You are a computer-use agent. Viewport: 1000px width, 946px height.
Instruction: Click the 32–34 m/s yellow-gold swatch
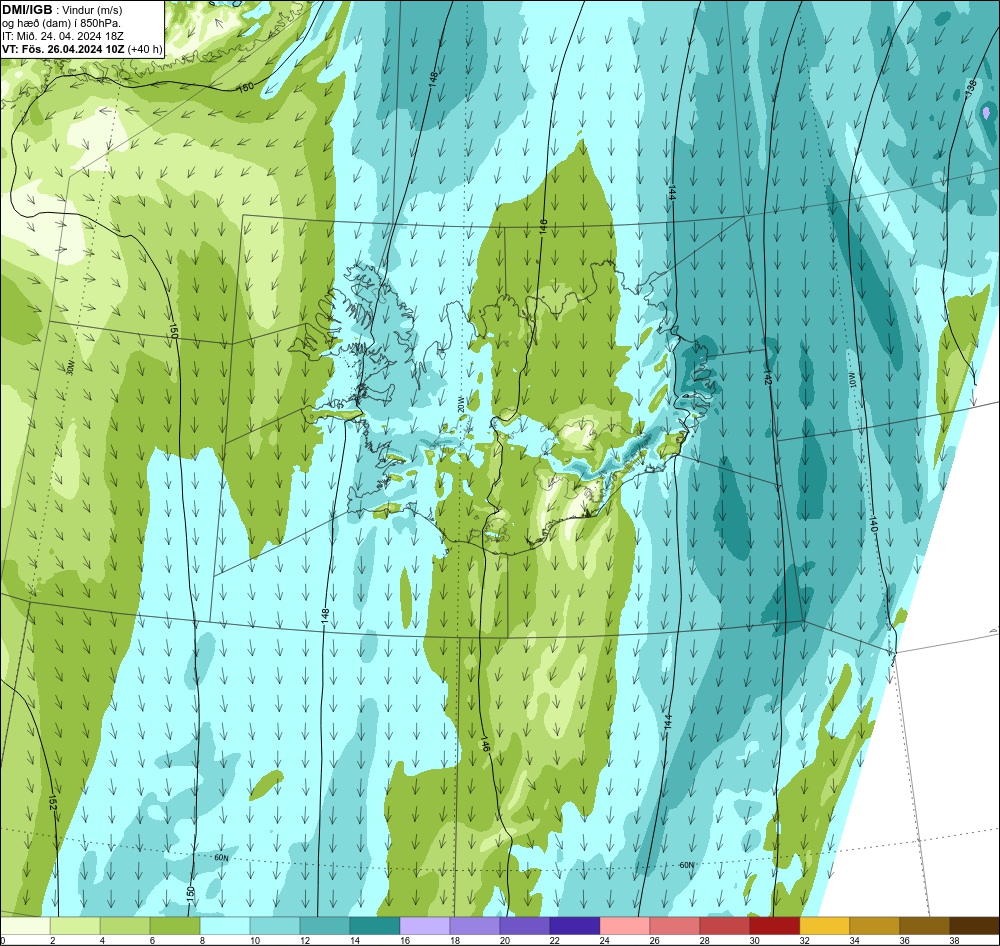825,926
